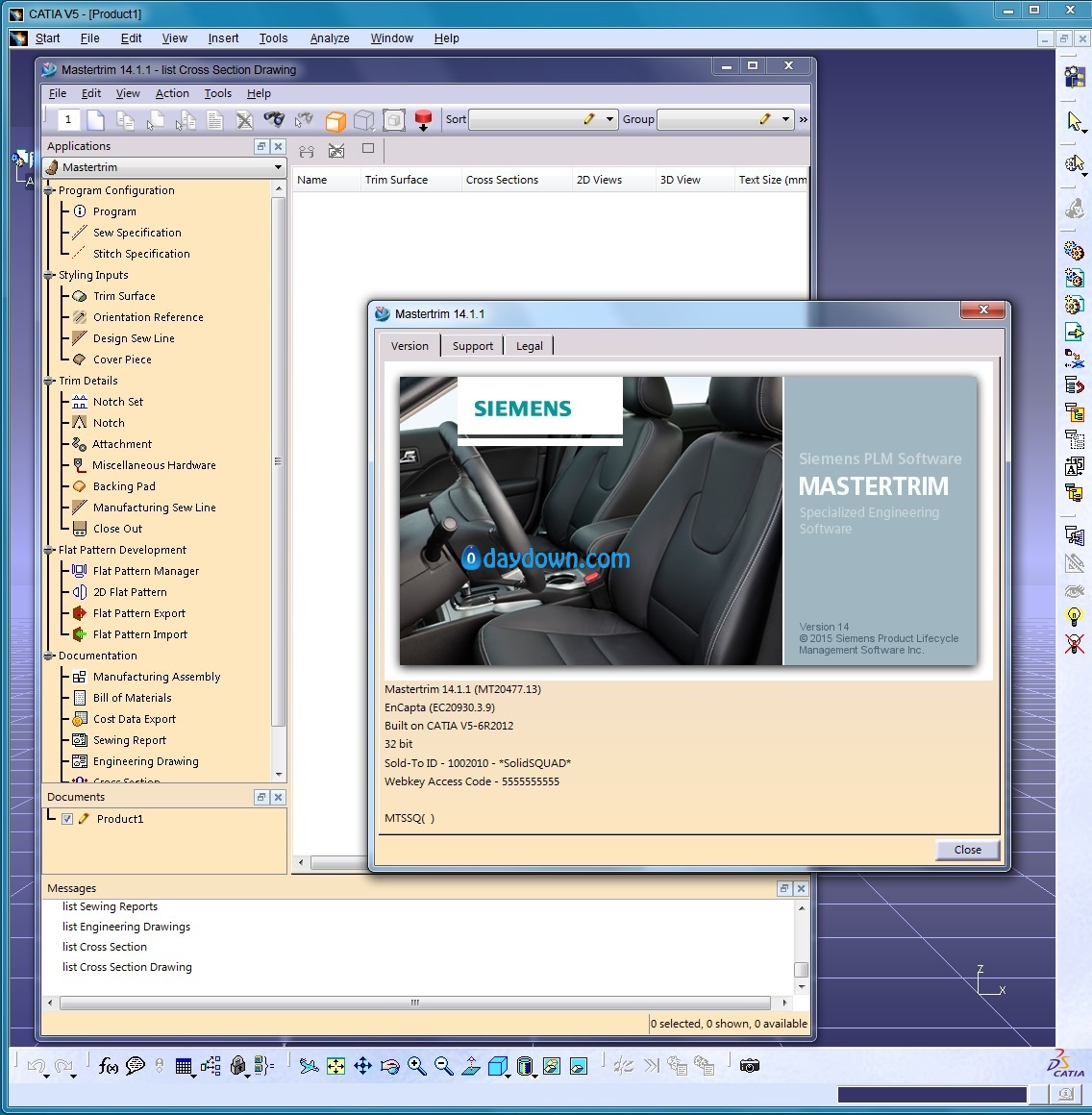Select the Engineering Drawing tree item
The height and width of the screenshot is (1115, 1092).
[146, 761]
